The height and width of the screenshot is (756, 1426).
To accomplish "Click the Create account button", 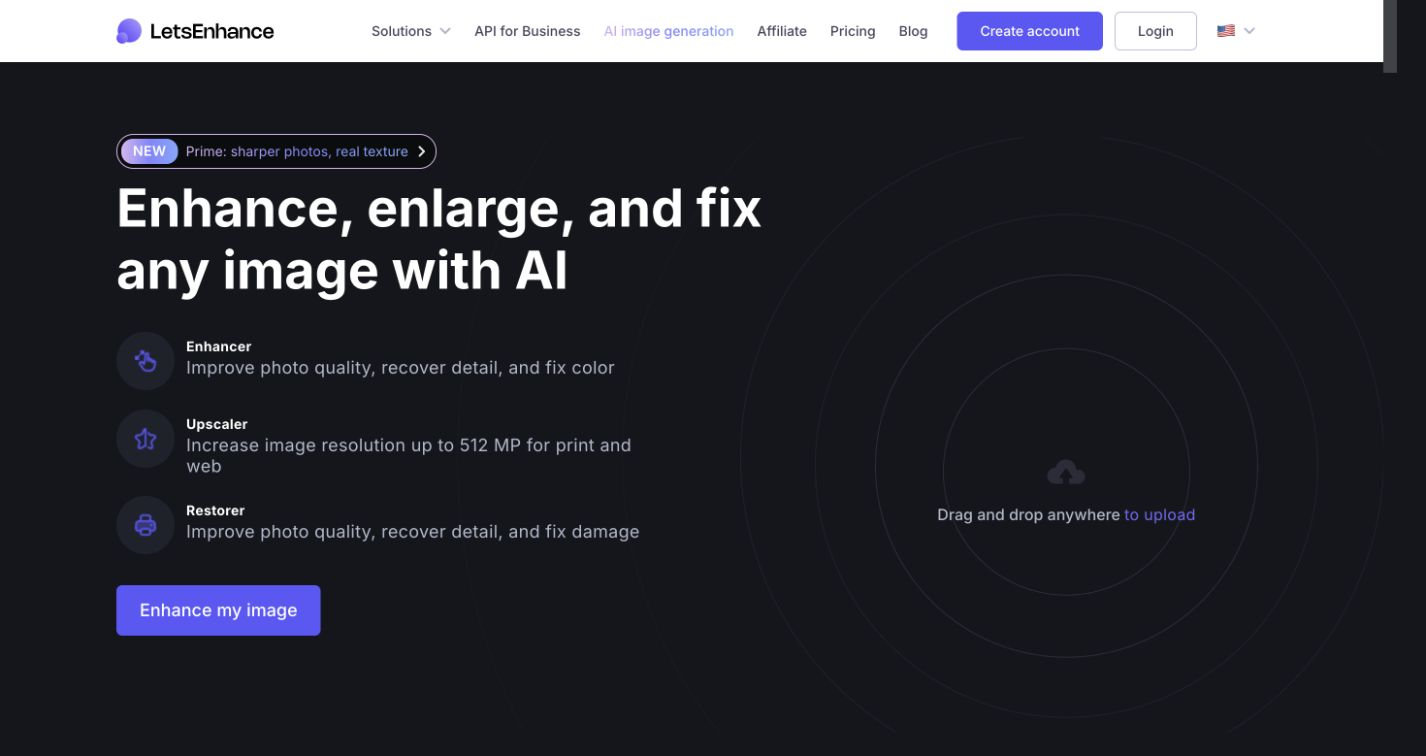I will tap(1030, 31).
